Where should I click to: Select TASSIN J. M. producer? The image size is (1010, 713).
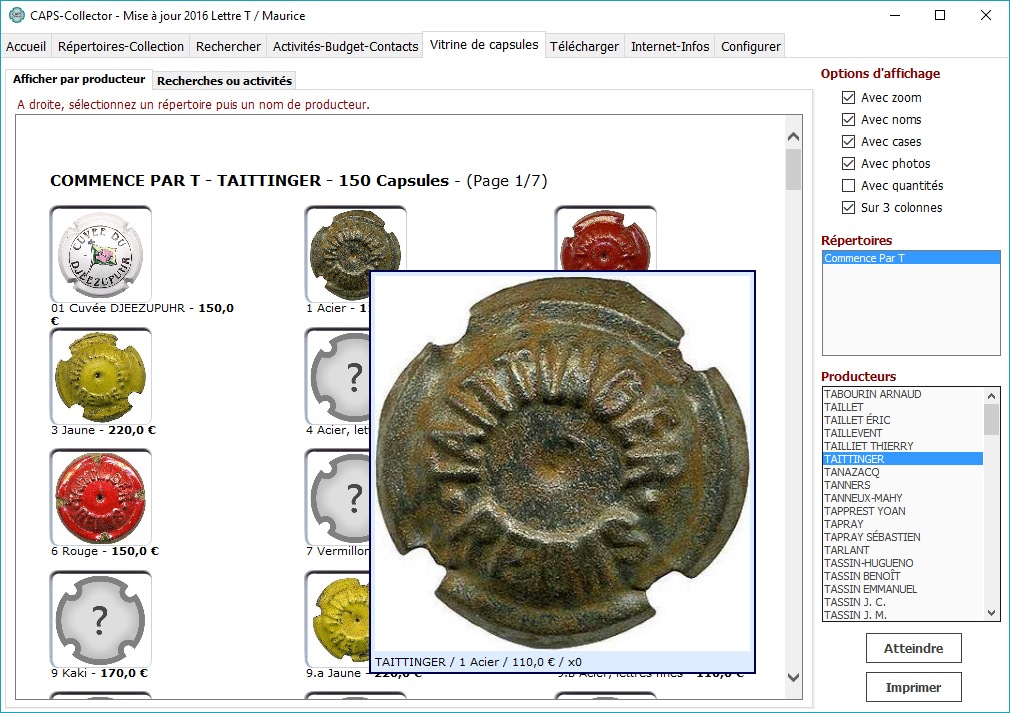[x=903, y=614]
